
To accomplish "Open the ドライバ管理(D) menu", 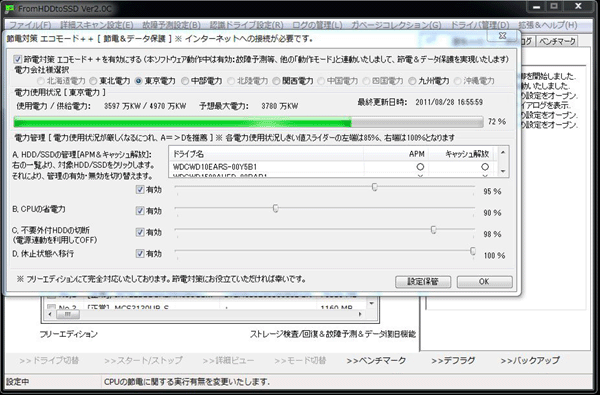I will click(479, 25).
